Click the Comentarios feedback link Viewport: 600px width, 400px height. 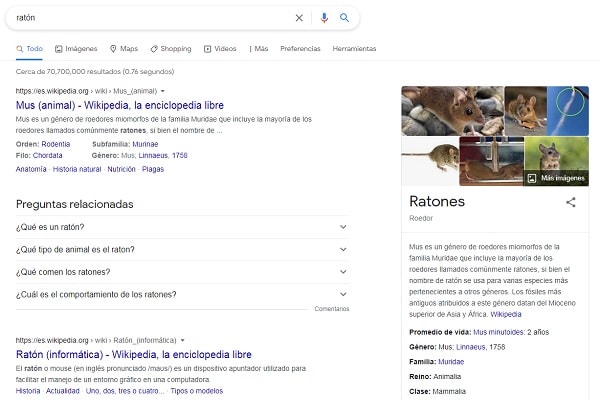tap(332, 309)
